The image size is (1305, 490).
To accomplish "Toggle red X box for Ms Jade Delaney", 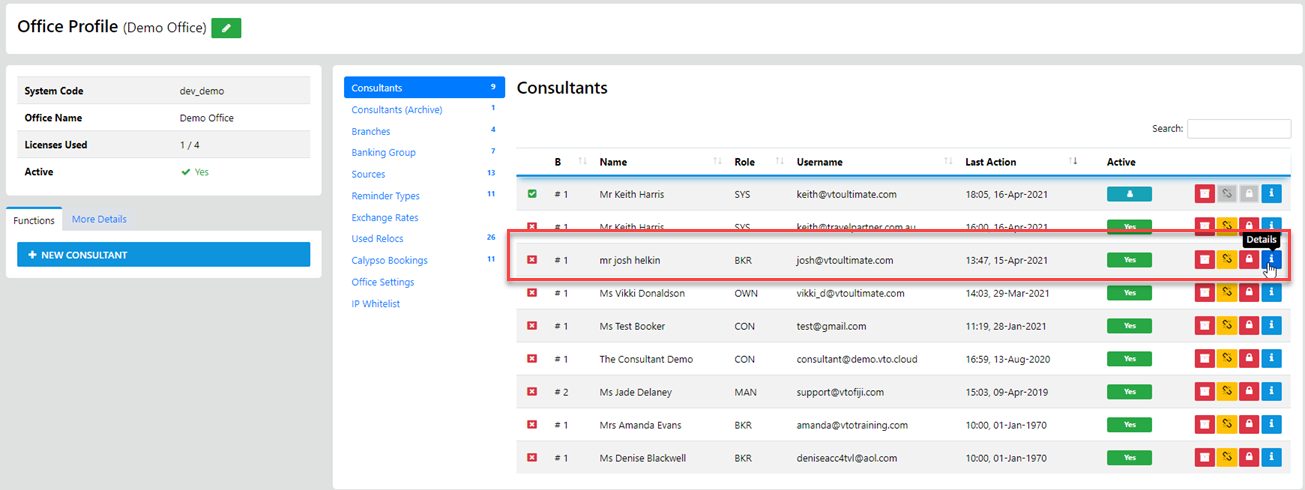I will pyautogui.click(x=532, y=391).
